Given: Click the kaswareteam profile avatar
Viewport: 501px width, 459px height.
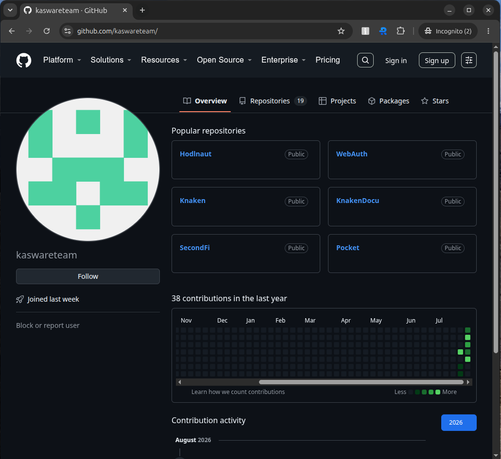Looking at the screenshot, I should point(88,169).
